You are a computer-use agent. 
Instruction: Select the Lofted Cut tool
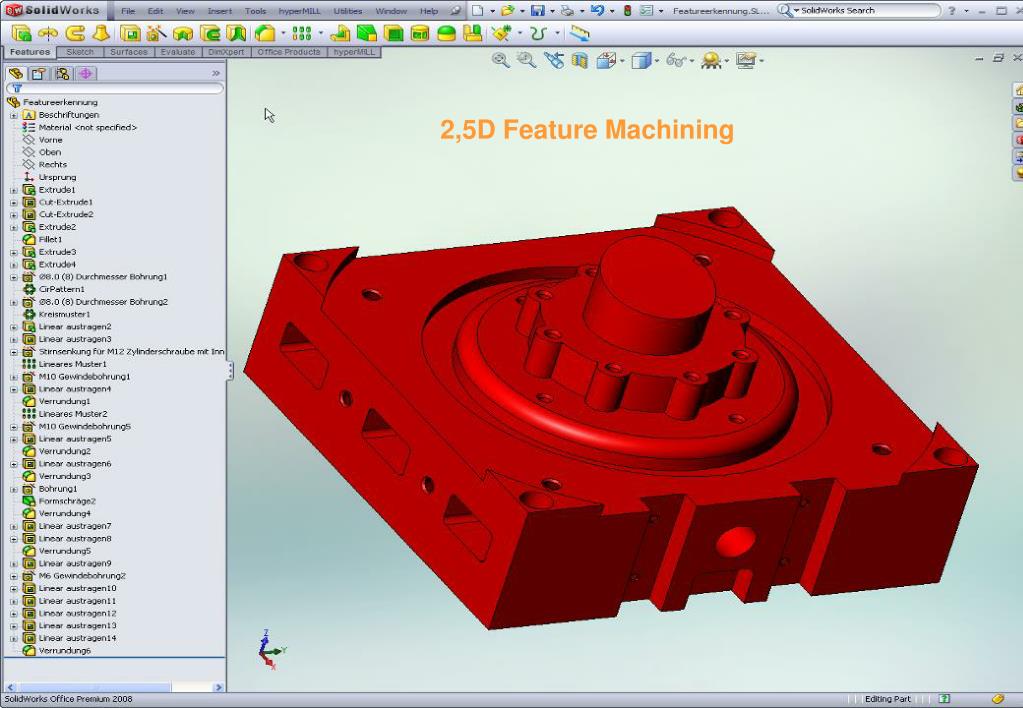tap(236, 33)
